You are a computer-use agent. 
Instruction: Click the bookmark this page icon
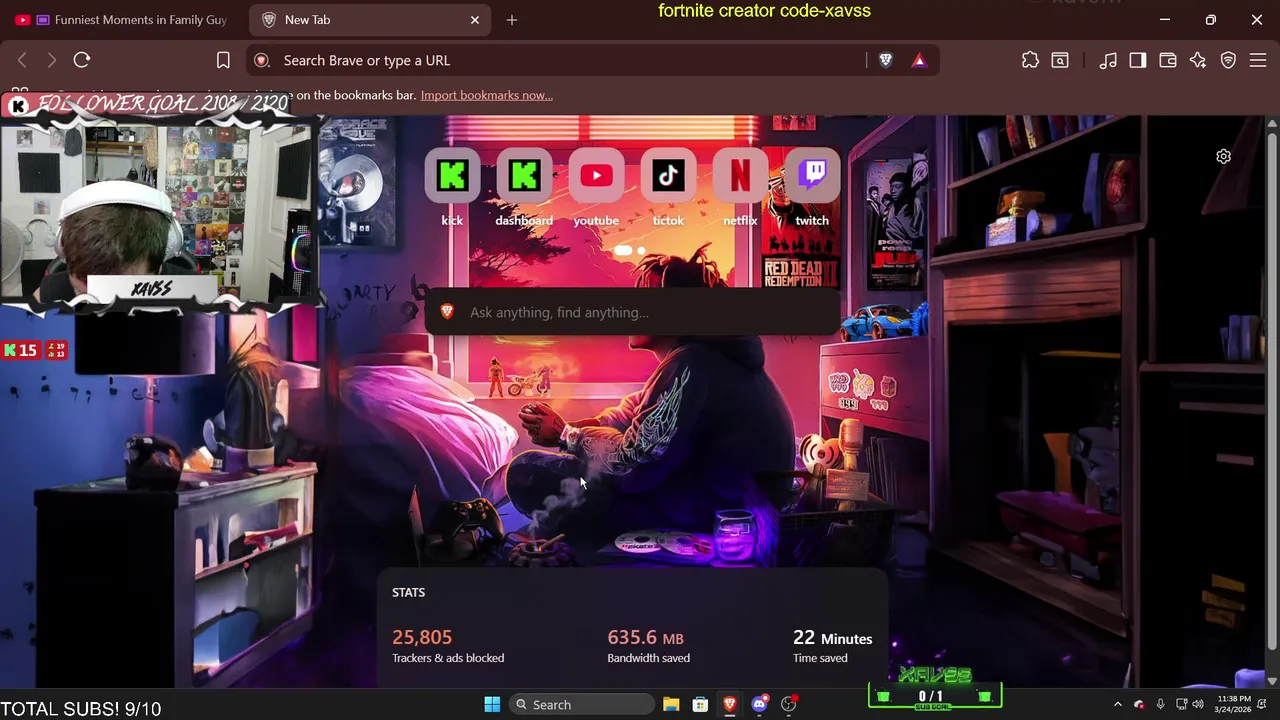(x=223, y=60)
